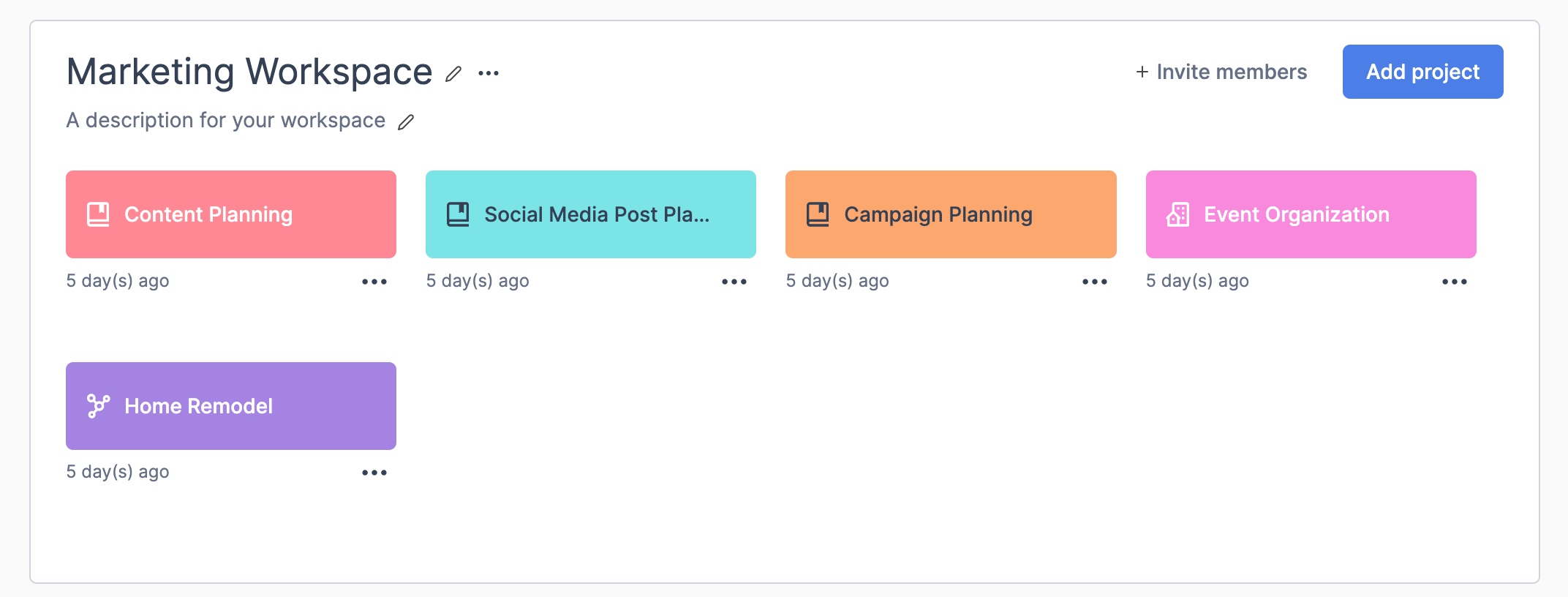Open the Home Remodel project title

(198, 406)
